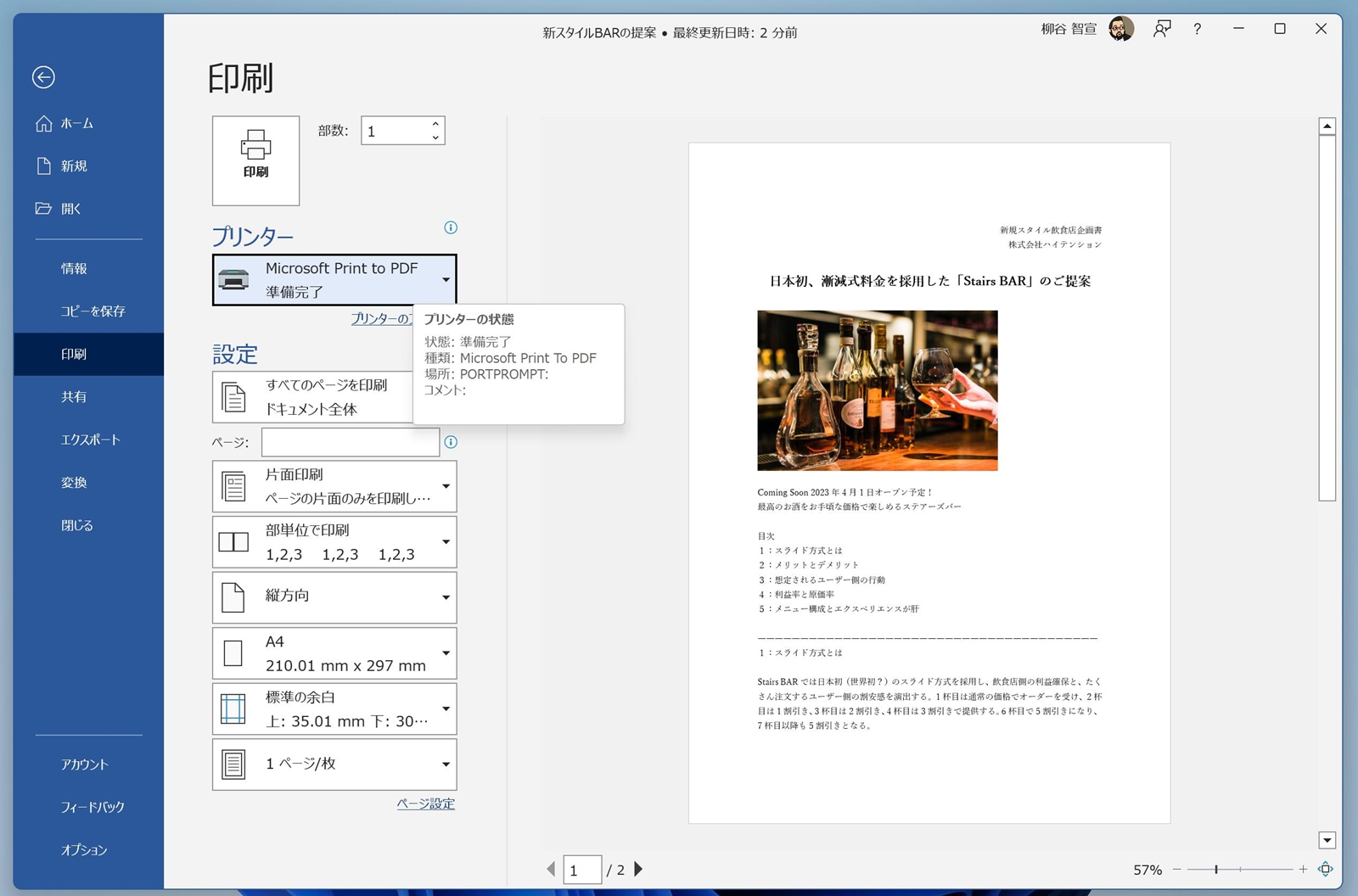This screenshot has height=896, width=1358.
Task: Open the ホーム item in the sidebar
Action: (75, 123)
